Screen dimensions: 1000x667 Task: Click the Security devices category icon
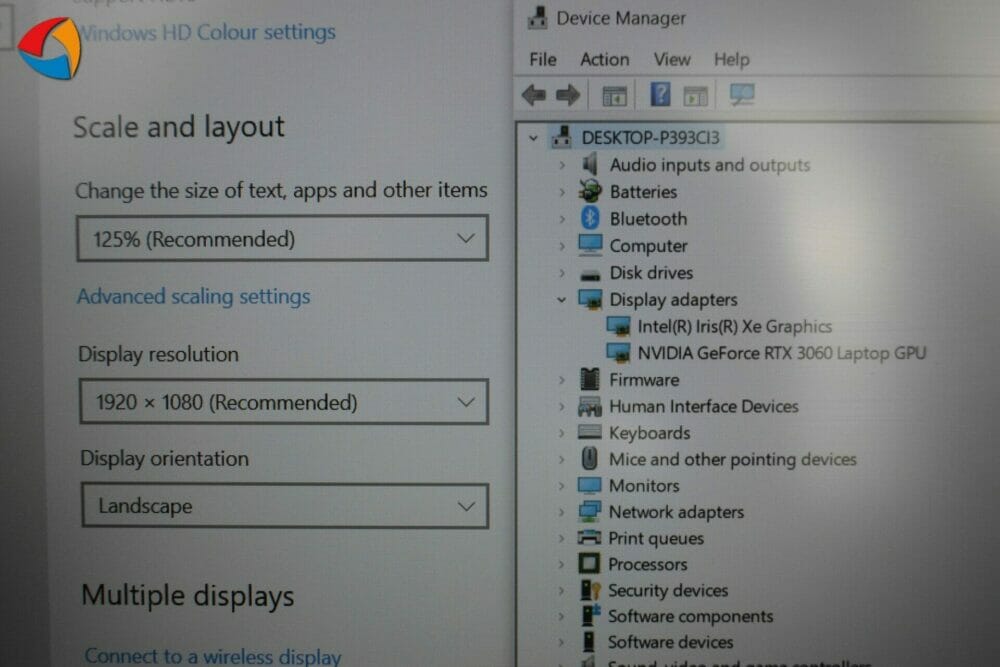tap(590, 590)
